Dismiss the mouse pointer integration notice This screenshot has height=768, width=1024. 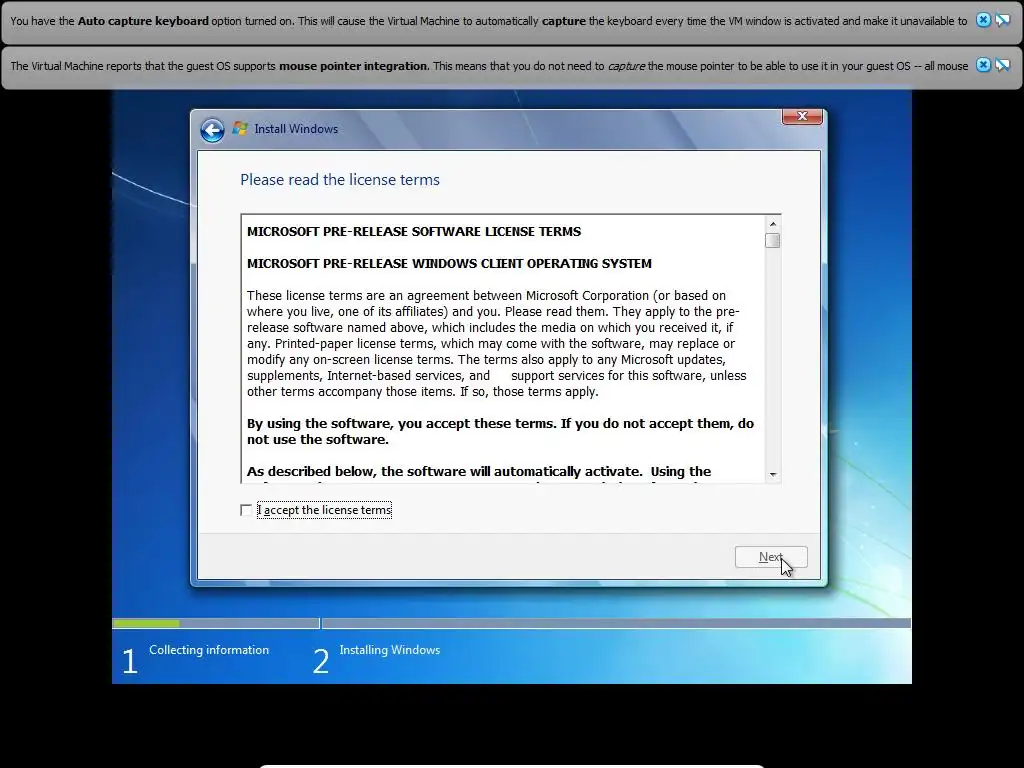[x=983, y=65]
